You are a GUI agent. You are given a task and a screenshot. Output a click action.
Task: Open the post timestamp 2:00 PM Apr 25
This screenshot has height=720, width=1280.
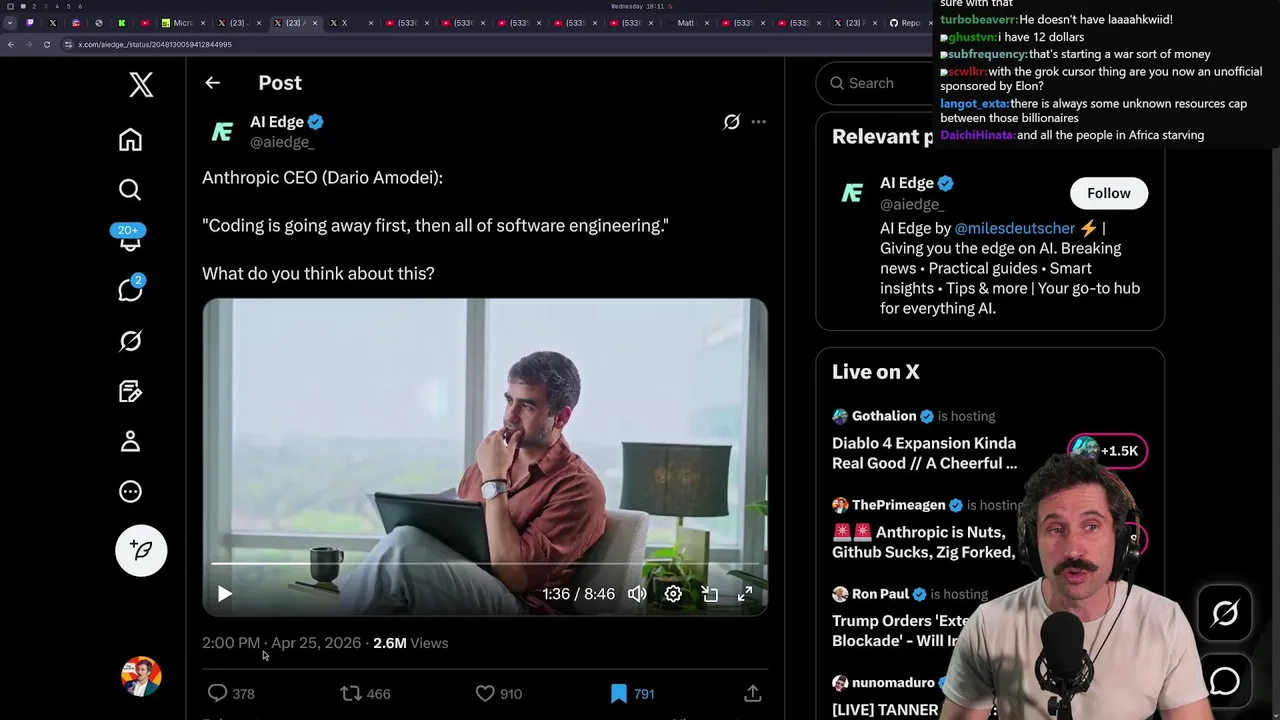tap(281, 643)
